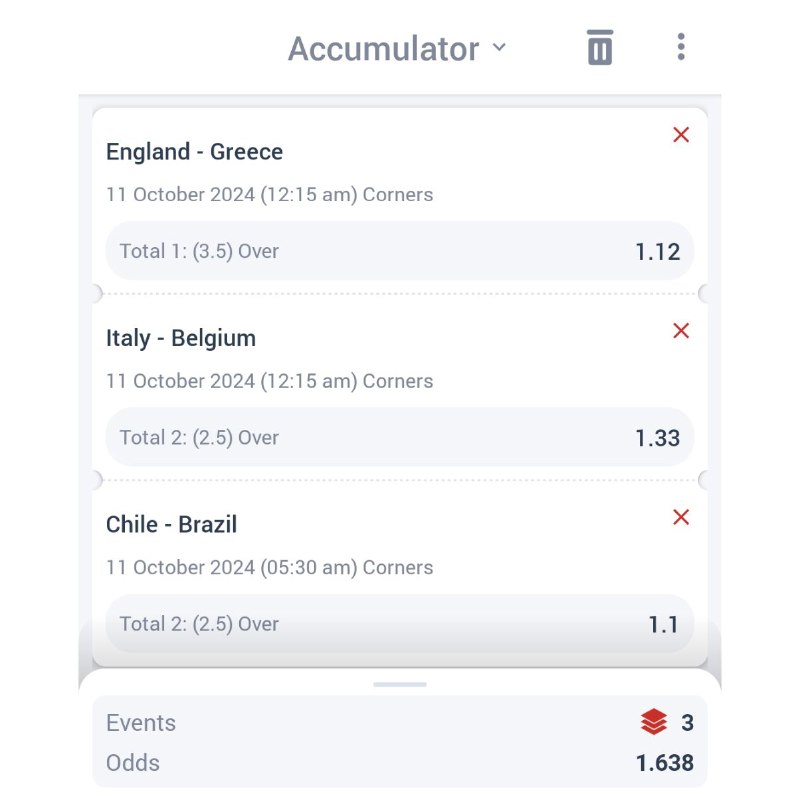This screenshot has width=800, height=800.
Task: Select the Chile - Brazil match title
Action: click(171, 524)
